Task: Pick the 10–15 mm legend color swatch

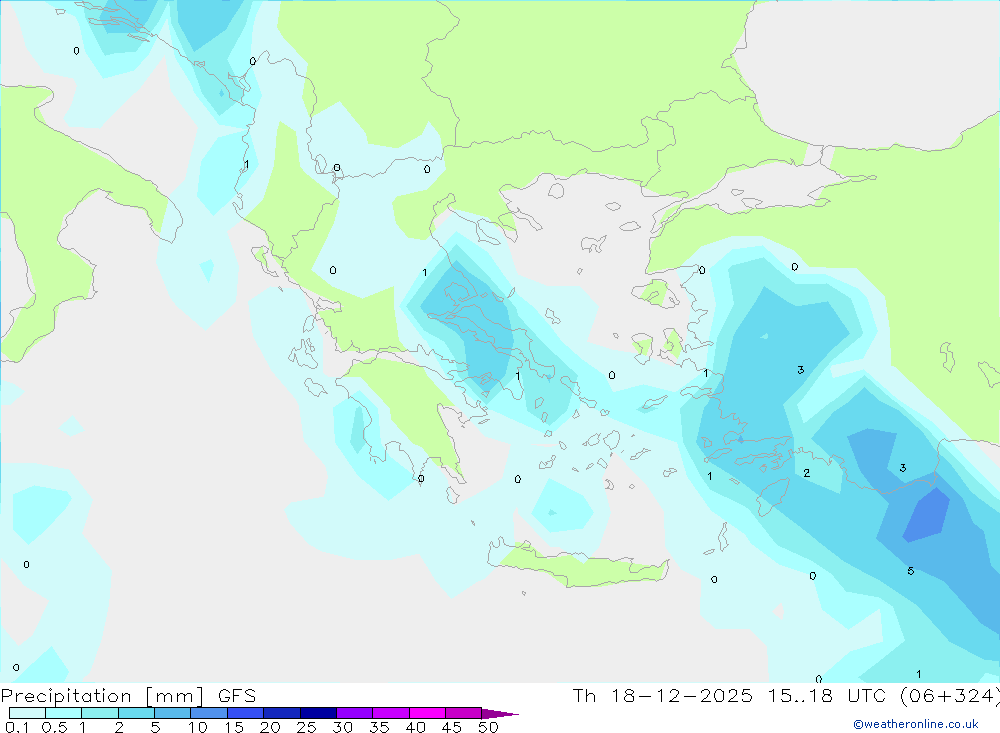Action: tap(209, 713)
